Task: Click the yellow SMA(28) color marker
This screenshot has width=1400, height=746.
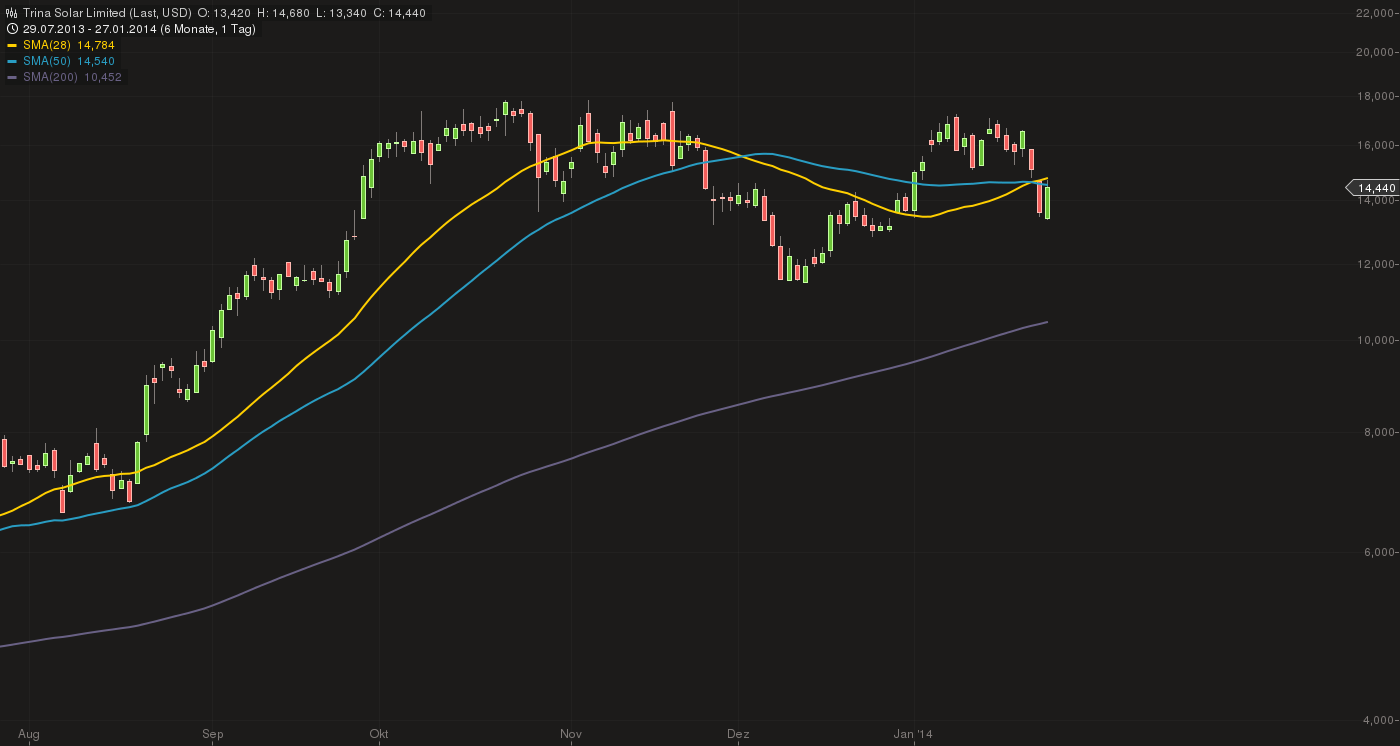Action: (12, 45)
